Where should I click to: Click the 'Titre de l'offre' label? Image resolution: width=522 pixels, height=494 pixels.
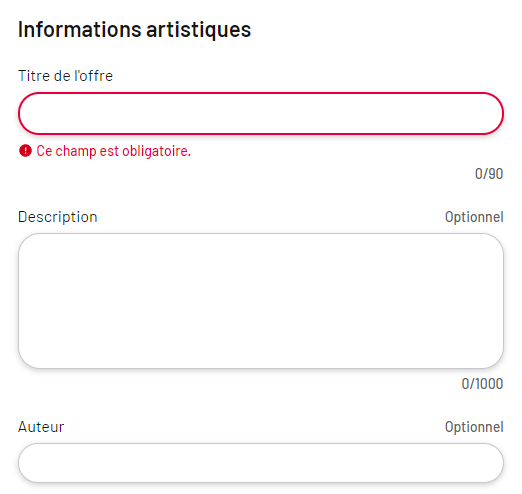pos(65,76)
